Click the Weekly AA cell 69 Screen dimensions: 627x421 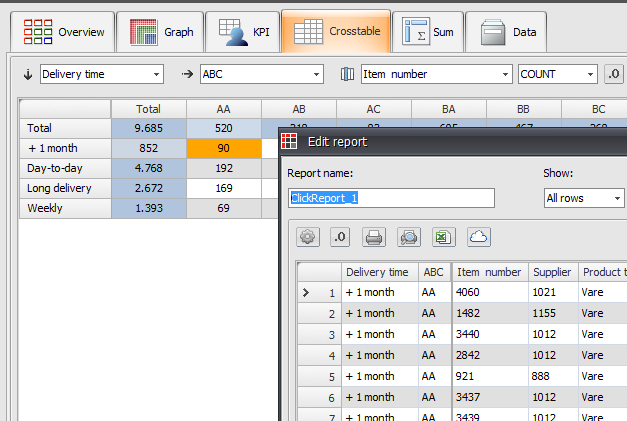[x=224, y=208]
